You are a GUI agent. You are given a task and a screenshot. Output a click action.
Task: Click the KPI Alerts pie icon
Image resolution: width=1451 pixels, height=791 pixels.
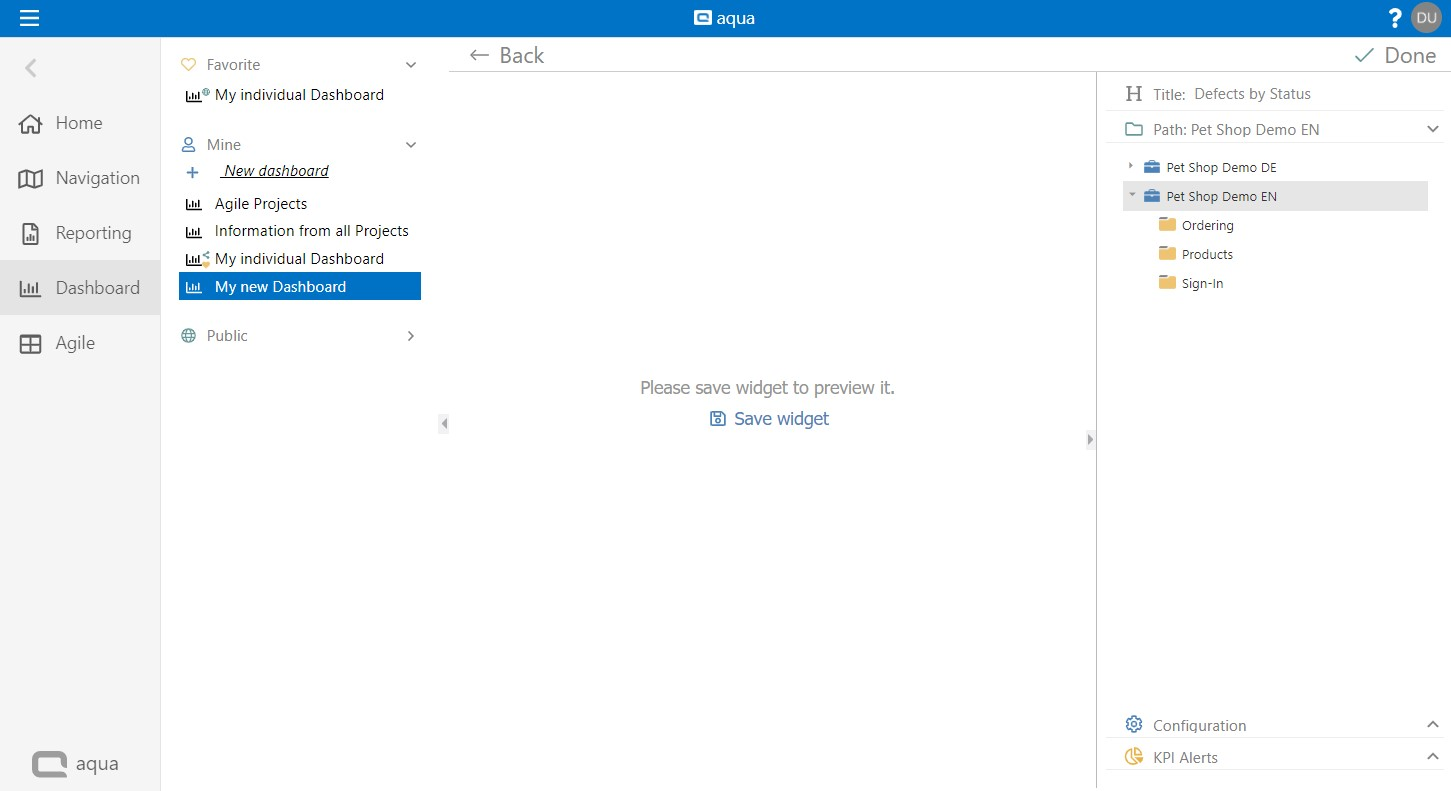pos(1134,757)
